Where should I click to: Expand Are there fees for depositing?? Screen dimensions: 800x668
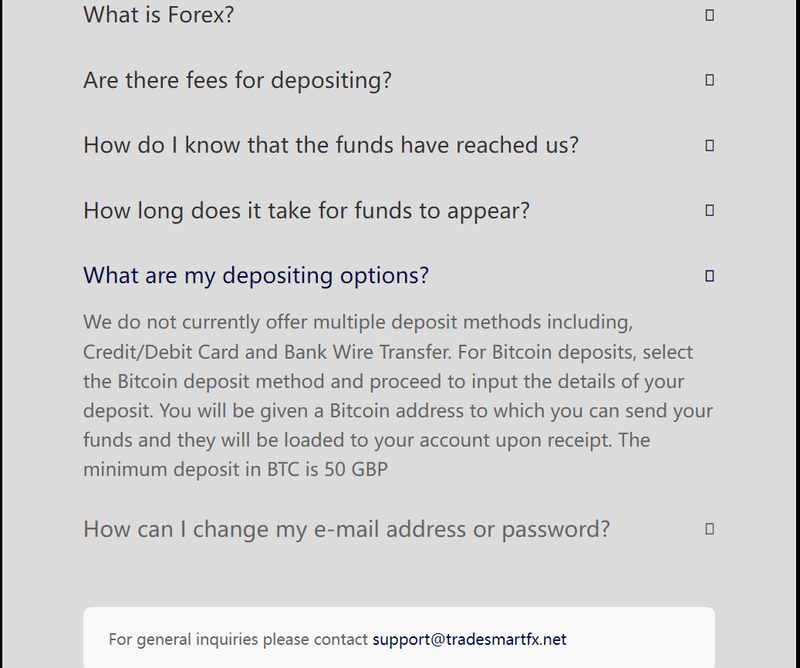tap(237, 80)
